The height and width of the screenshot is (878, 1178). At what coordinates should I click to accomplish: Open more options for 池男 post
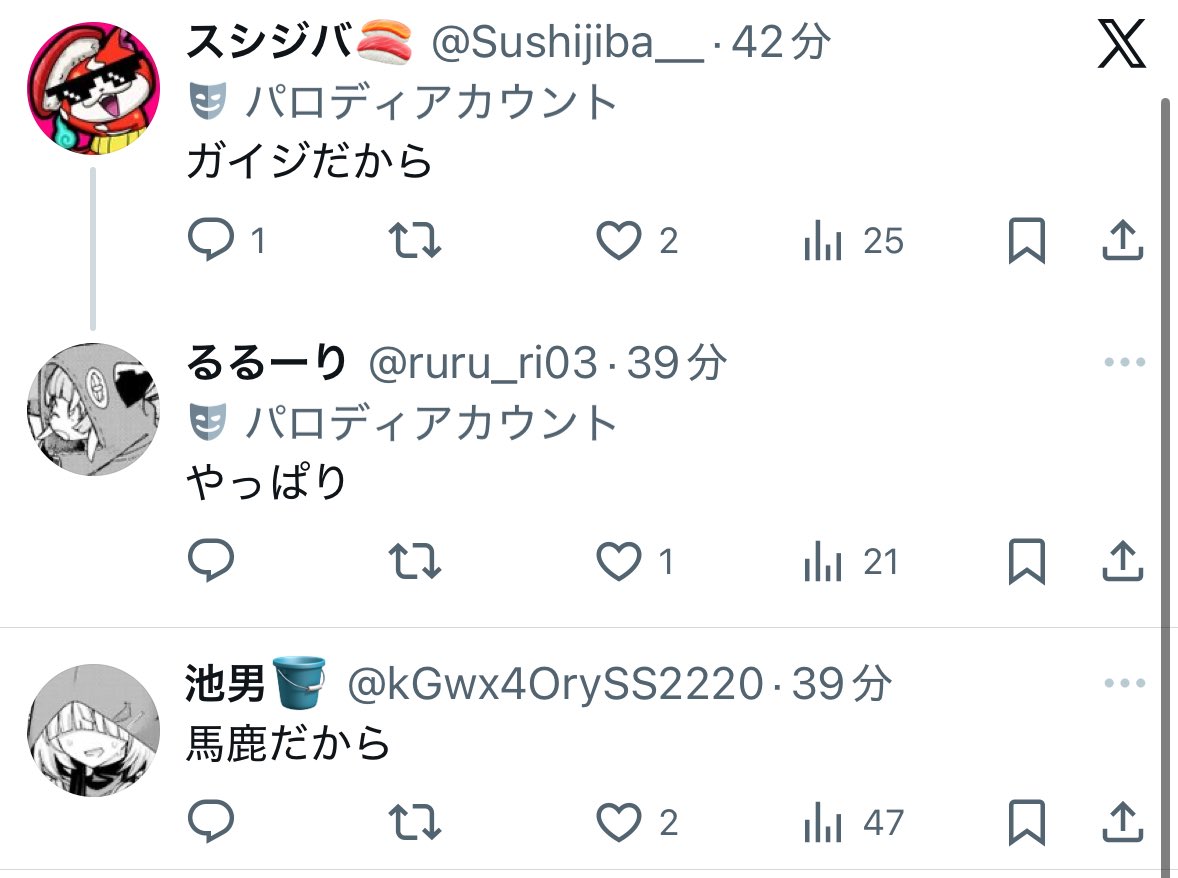(1125, 683)
